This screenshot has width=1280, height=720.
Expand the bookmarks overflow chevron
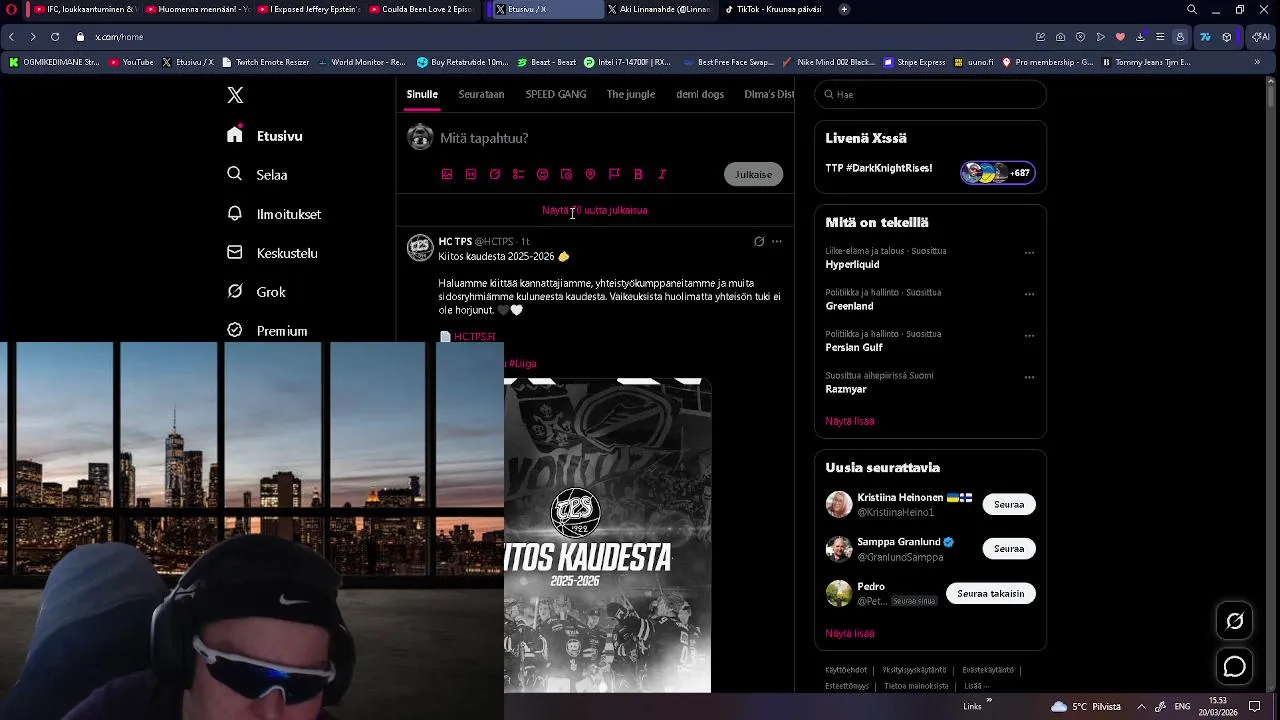[1257, 62]
